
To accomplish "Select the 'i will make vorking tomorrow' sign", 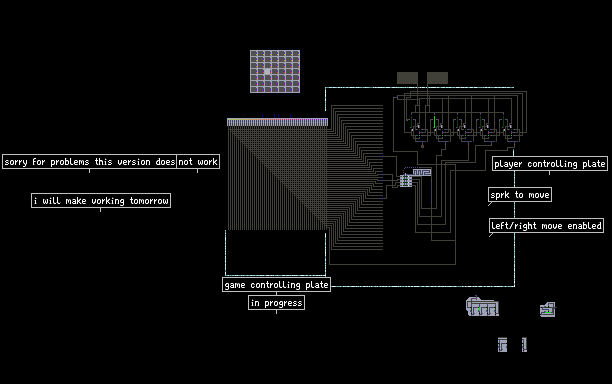I will tap(101, 200).
